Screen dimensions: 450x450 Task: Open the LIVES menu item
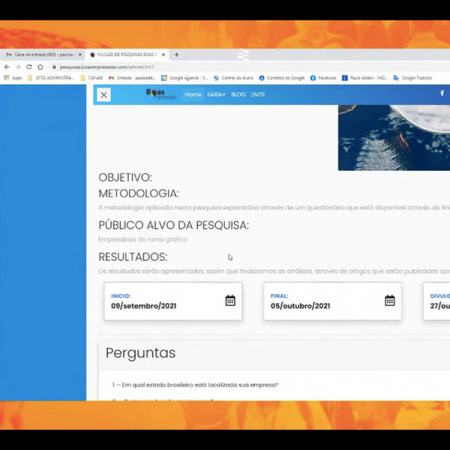[x=258, y=95]
